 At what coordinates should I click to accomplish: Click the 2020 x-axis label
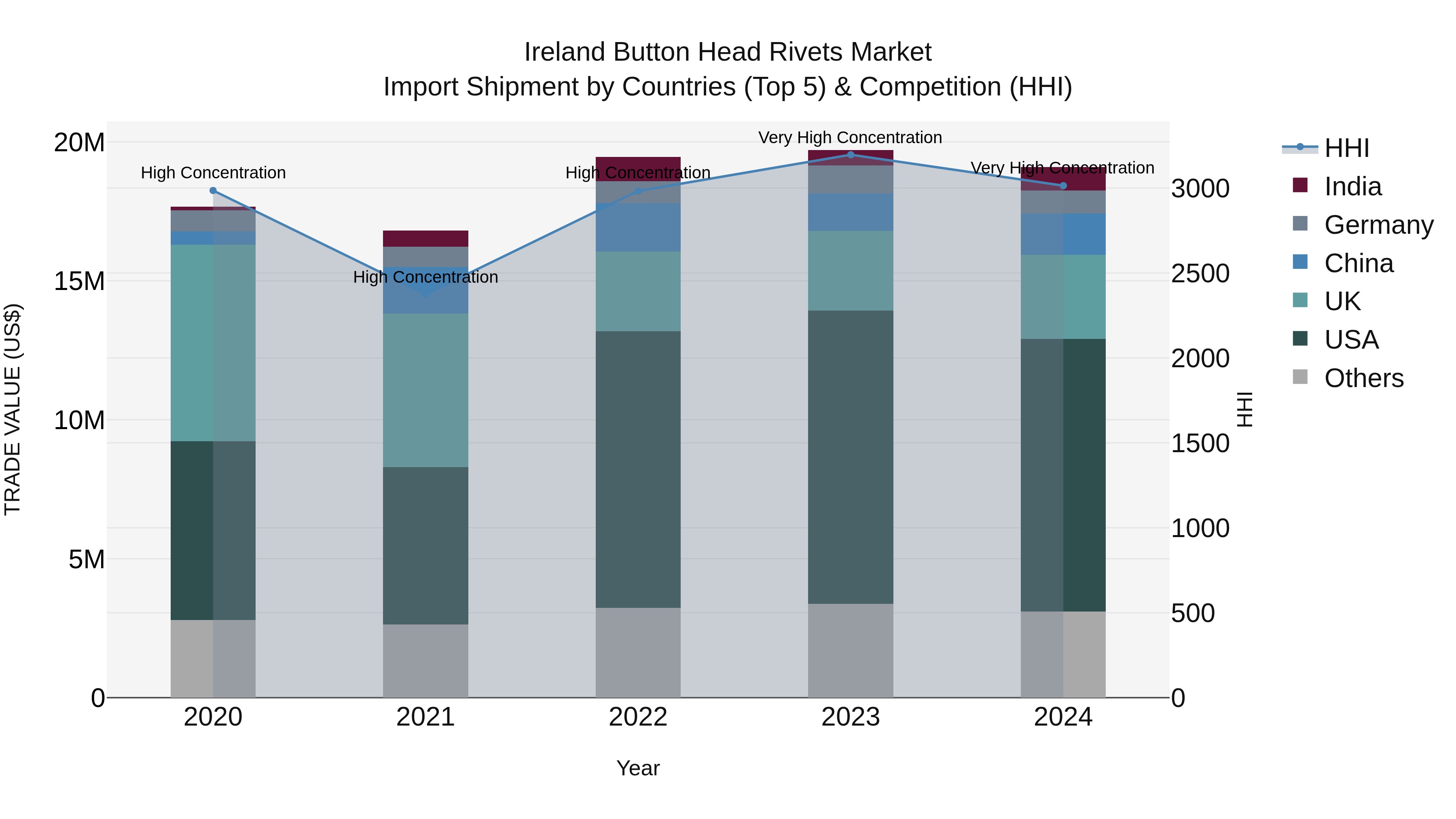click(213, 717)
